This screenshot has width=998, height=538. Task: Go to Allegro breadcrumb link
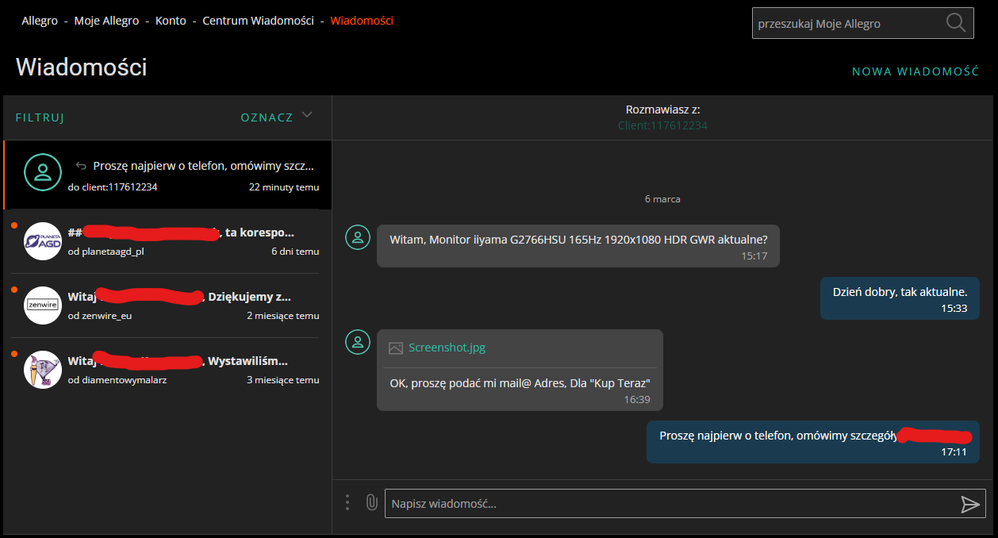39,20
